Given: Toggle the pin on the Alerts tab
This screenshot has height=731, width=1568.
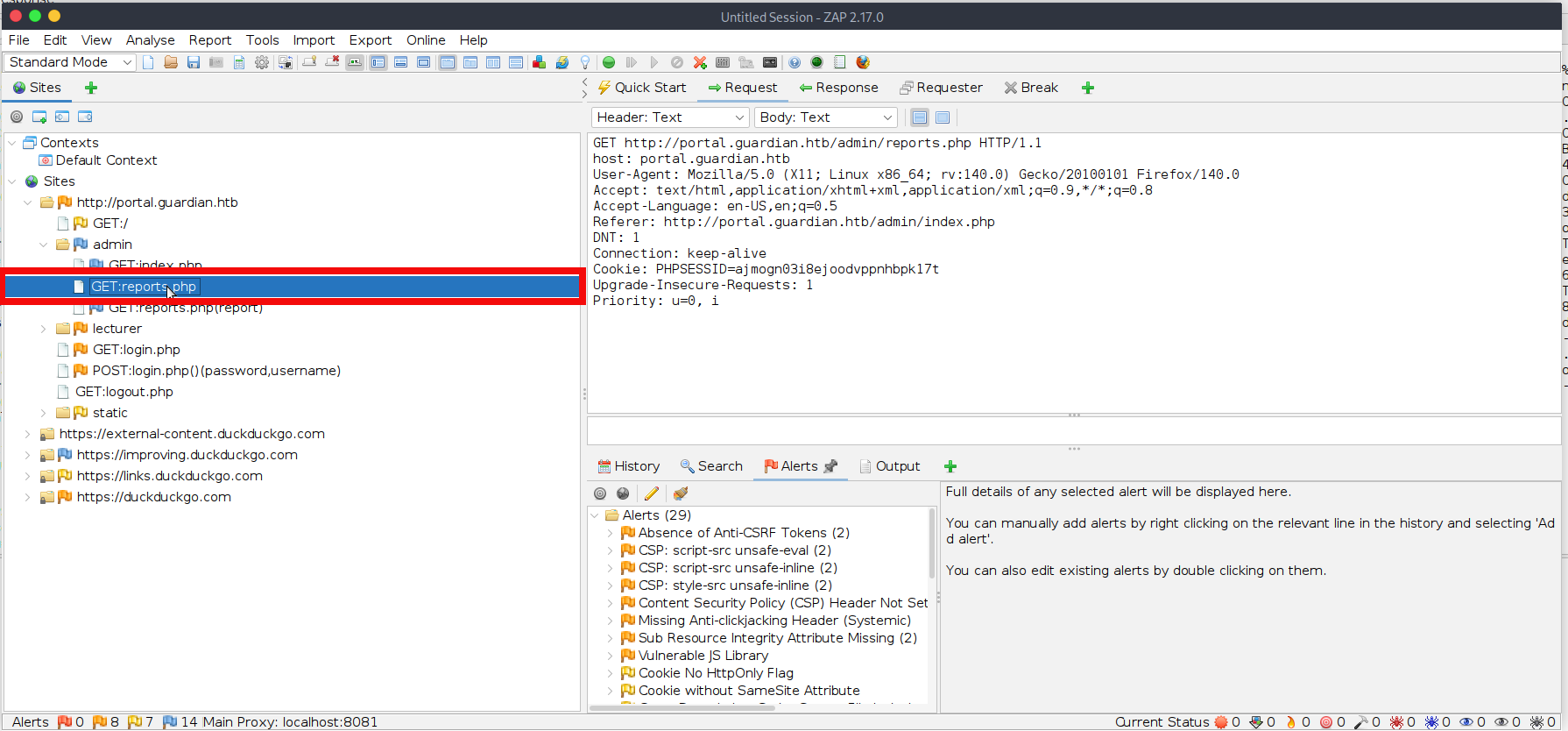Looking at the screenshot, I should click(830, 466).
